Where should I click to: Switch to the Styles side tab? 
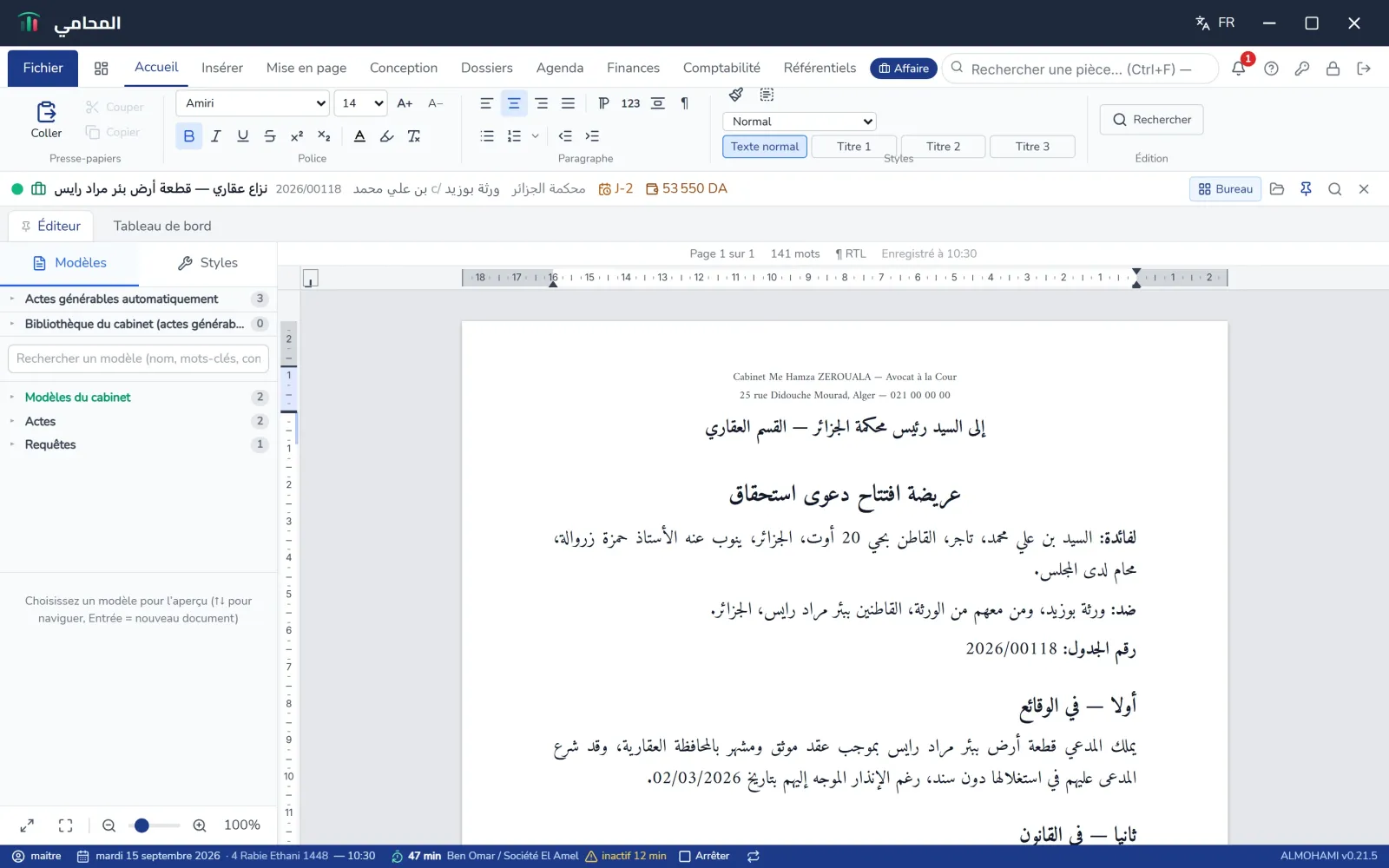tap(208, 263)
